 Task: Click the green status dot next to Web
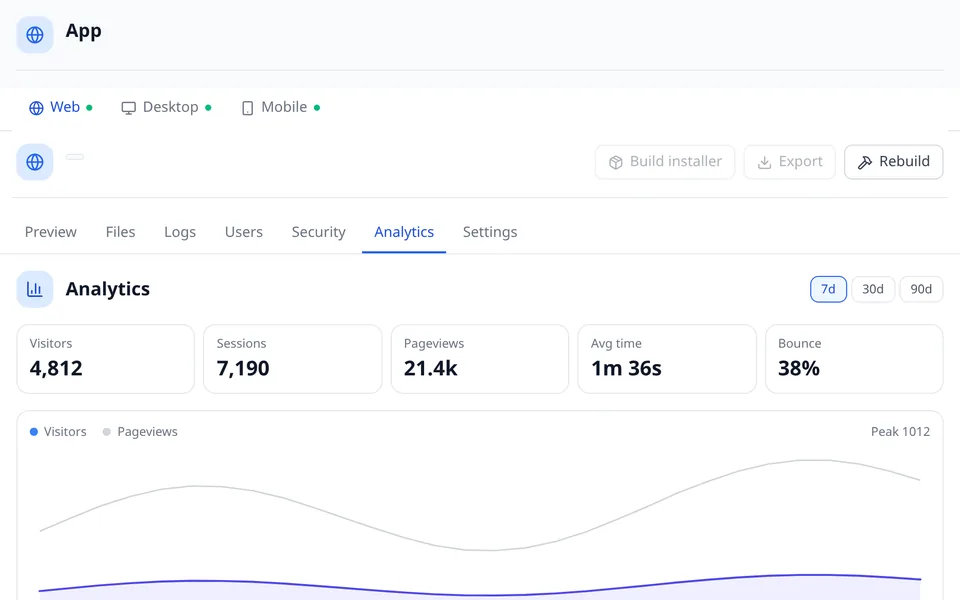tap(89, 108)
